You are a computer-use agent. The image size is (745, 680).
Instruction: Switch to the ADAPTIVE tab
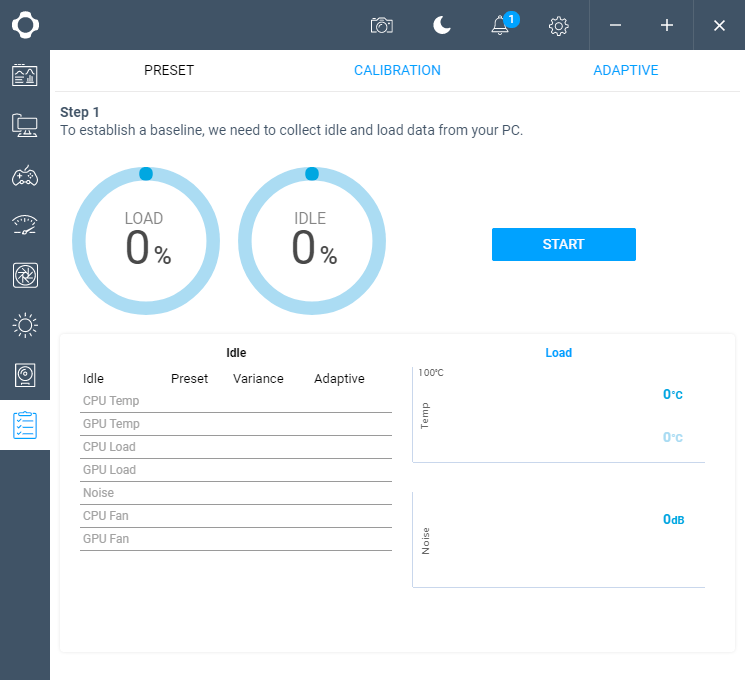pyautogui.click(x=625, y=70)
